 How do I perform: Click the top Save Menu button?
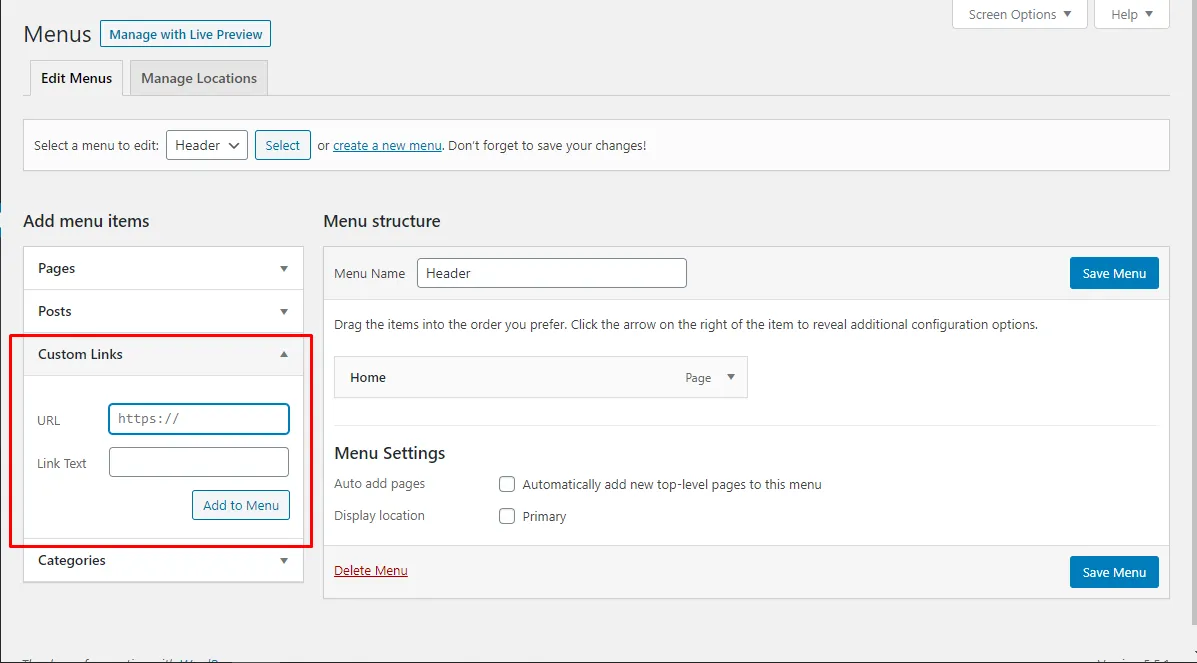pyautogui.click(x=1114, y=273)
